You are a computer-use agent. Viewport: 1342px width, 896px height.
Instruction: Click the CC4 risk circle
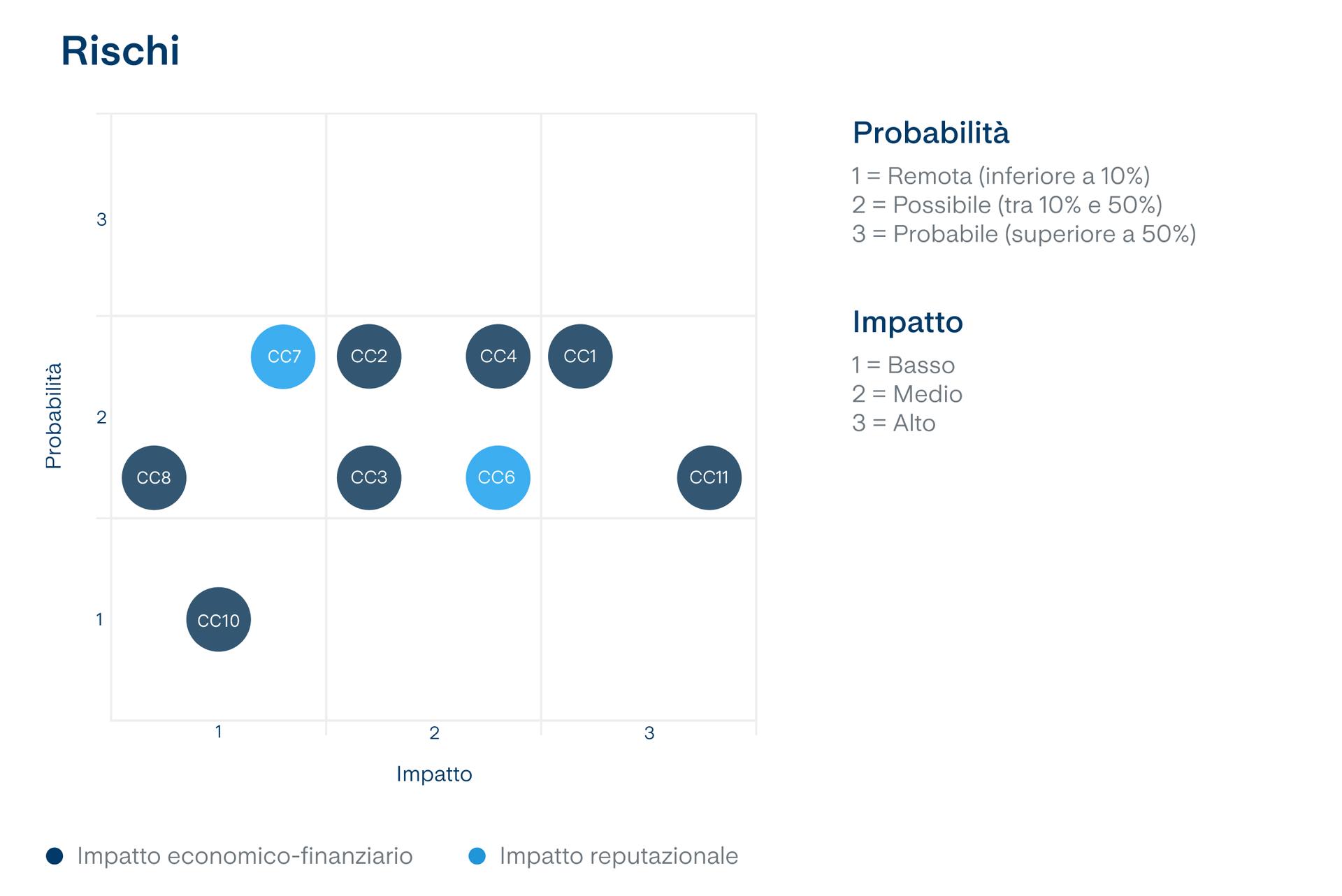[x=498, y=356]
